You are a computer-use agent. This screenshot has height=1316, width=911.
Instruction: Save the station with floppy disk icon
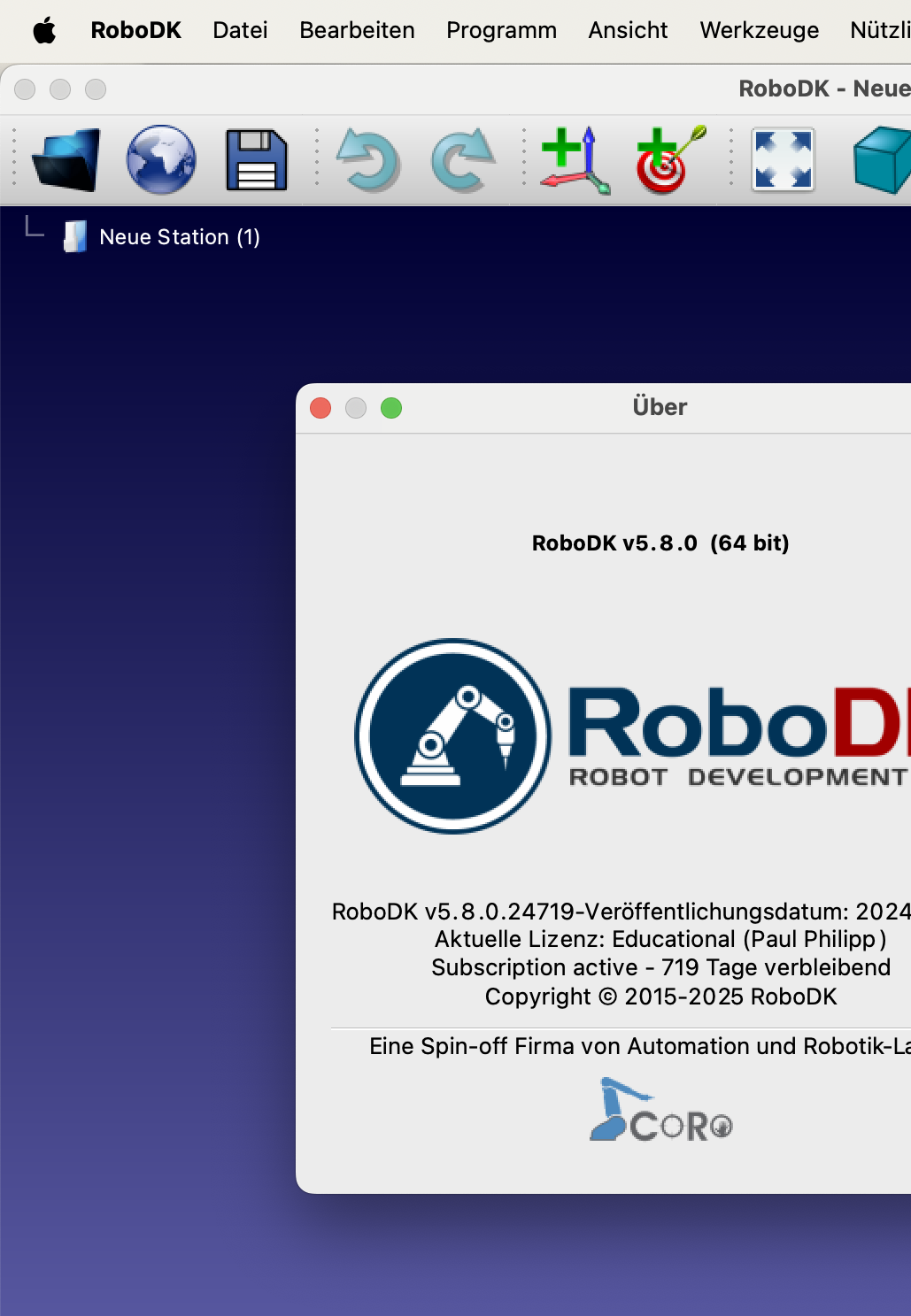256,160
